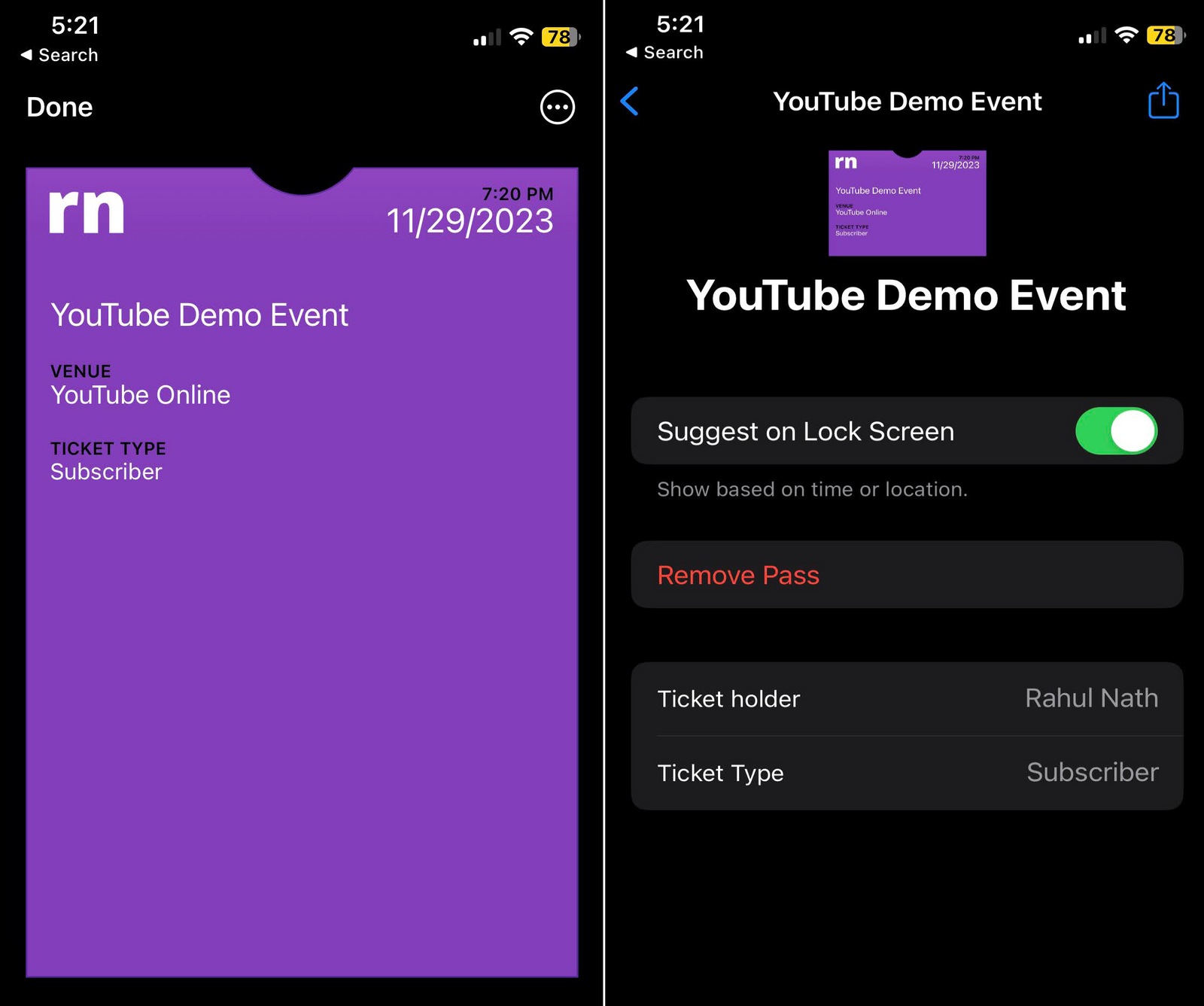Tap YouTube Demo Event title on pass card
The height and width of the screenshot is (1006, 1204).
pyautogui.click(x=199, y=315)
